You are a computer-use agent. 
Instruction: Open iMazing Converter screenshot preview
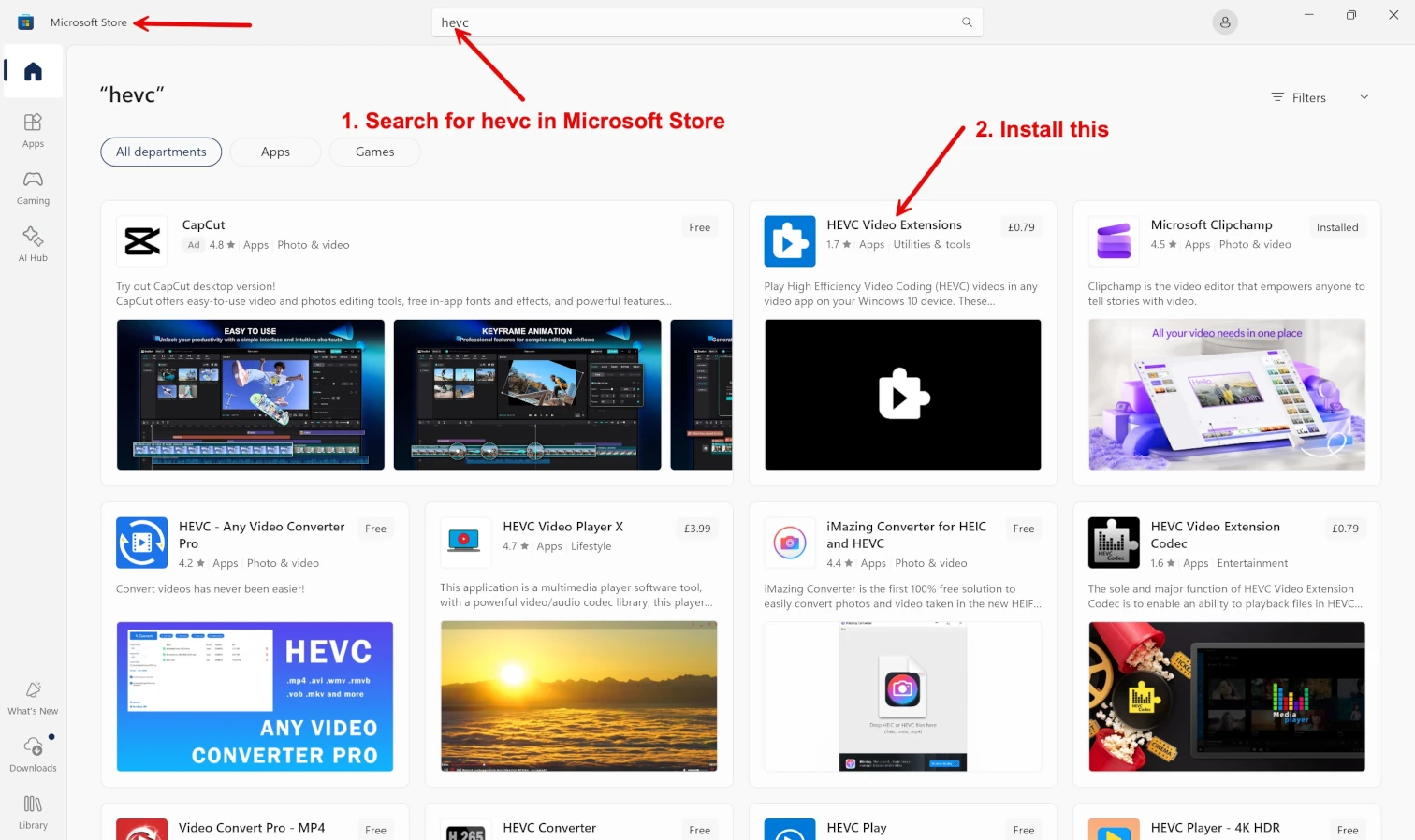coord(902,696)
